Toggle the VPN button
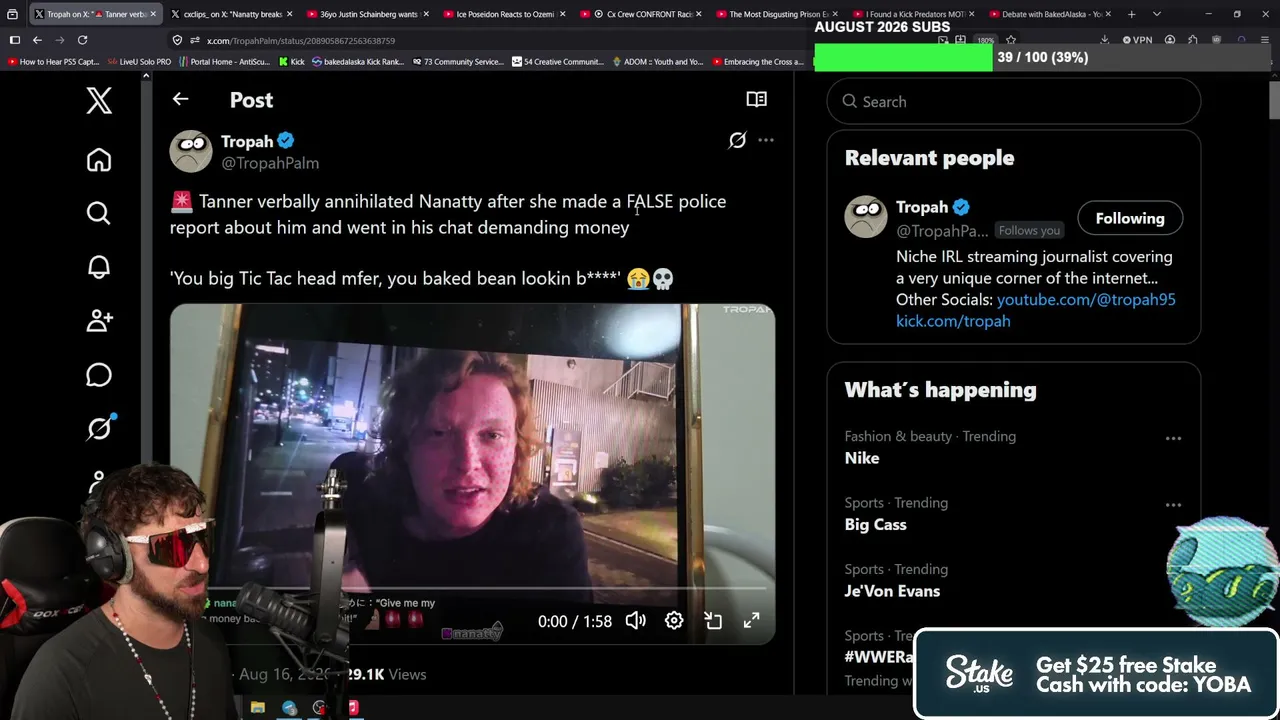Image resolution: width=1280 pixels, height=720 pixels. (x=1137, y=40)
